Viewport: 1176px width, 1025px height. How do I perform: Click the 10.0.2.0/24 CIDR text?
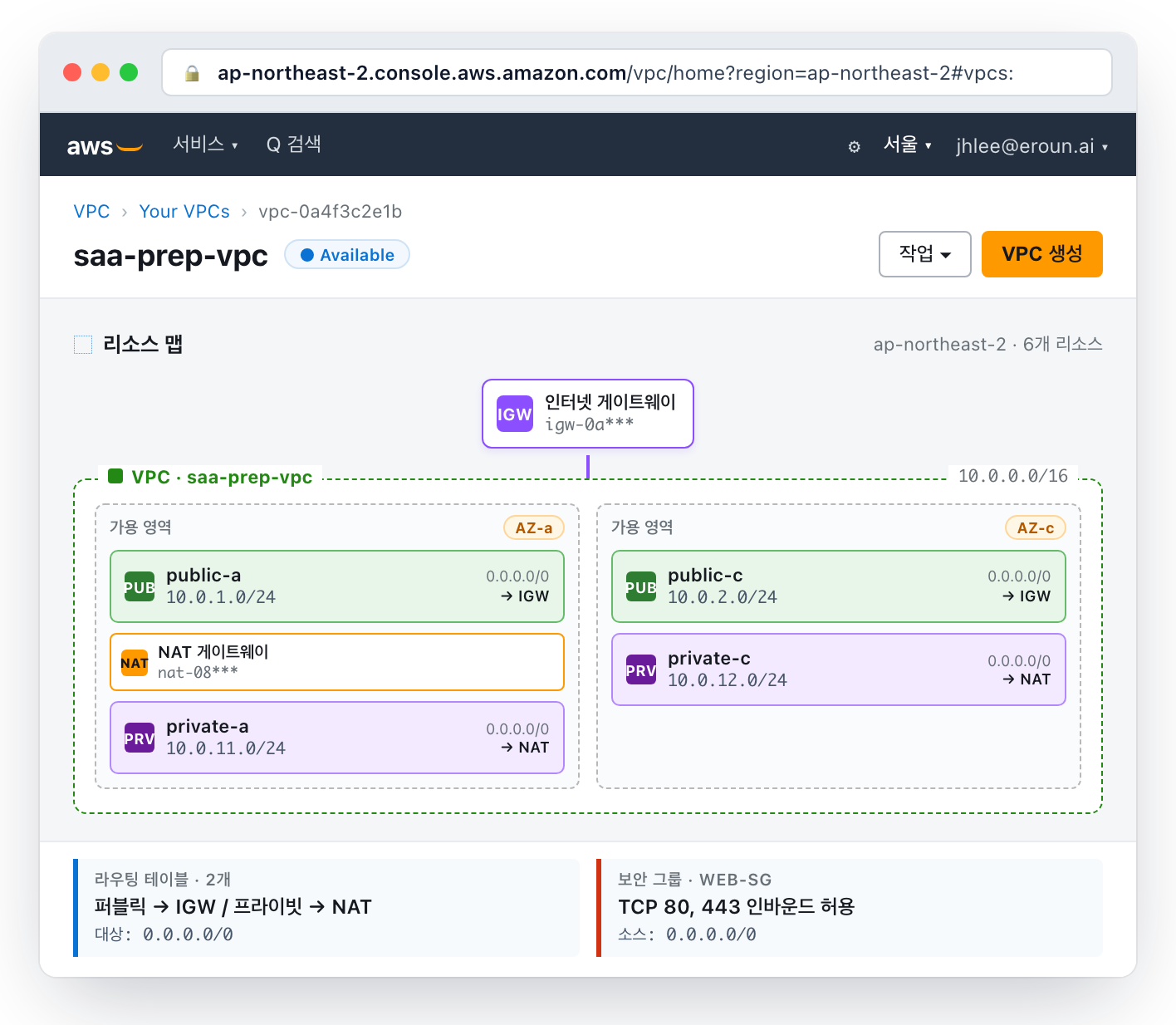coord(723,597)
